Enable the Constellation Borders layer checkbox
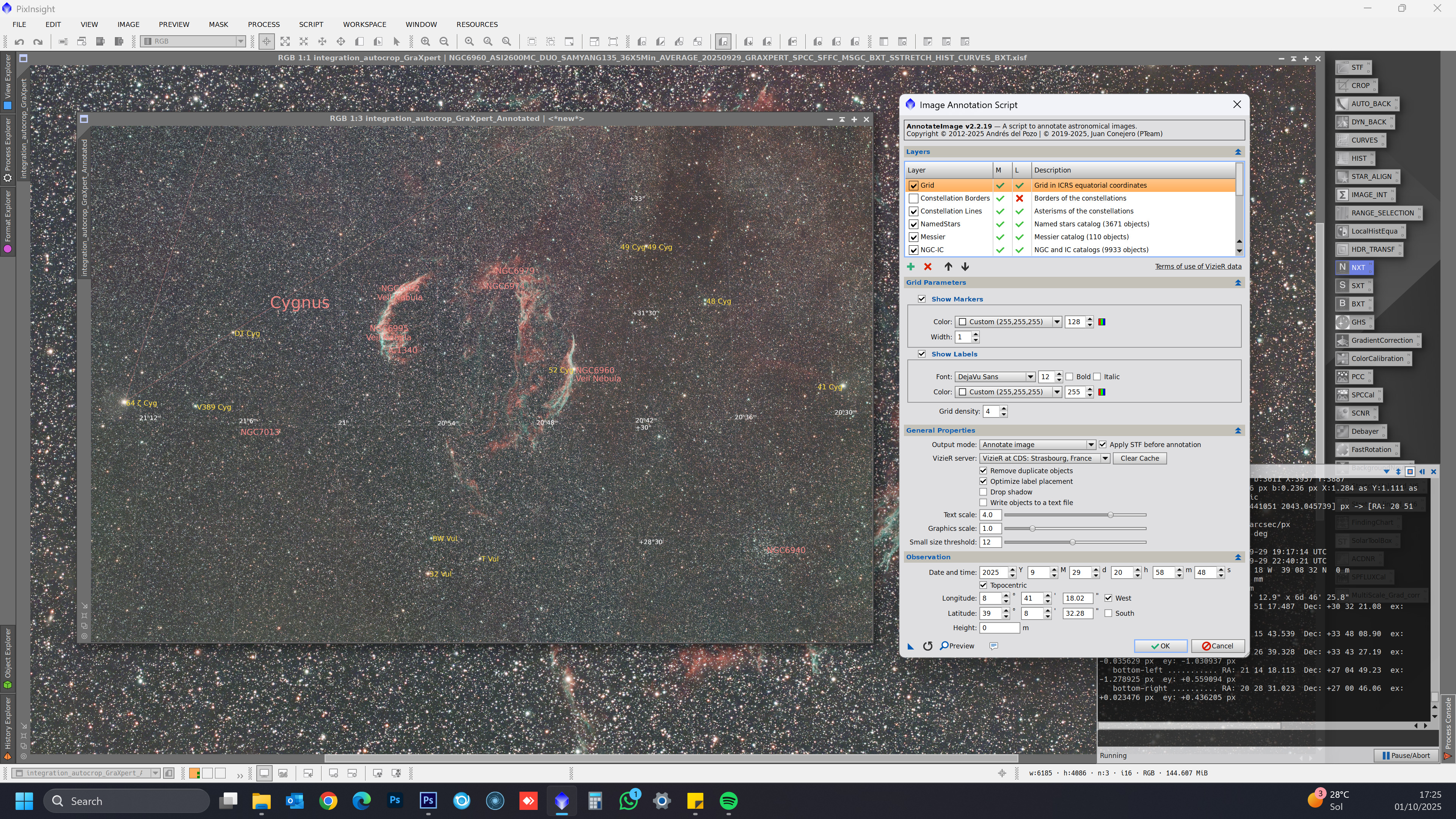 (913, 198)
